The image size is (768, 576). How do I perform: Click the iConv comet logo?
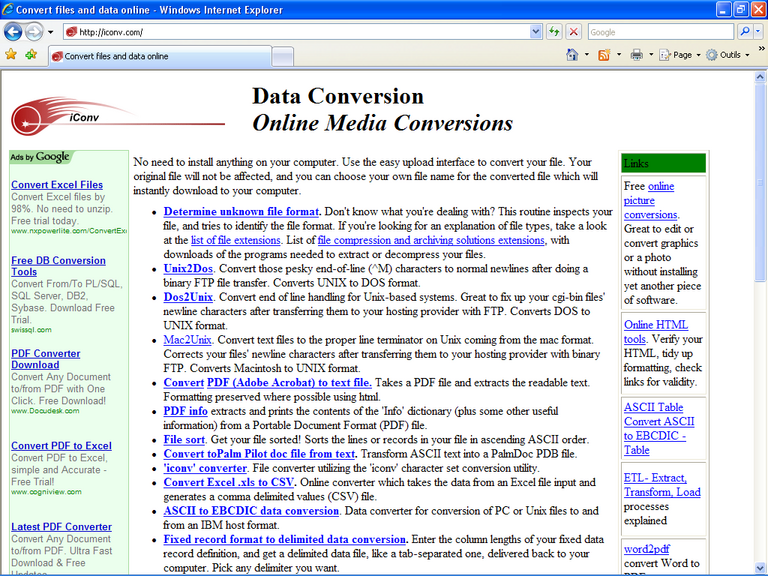coord(118,116)
